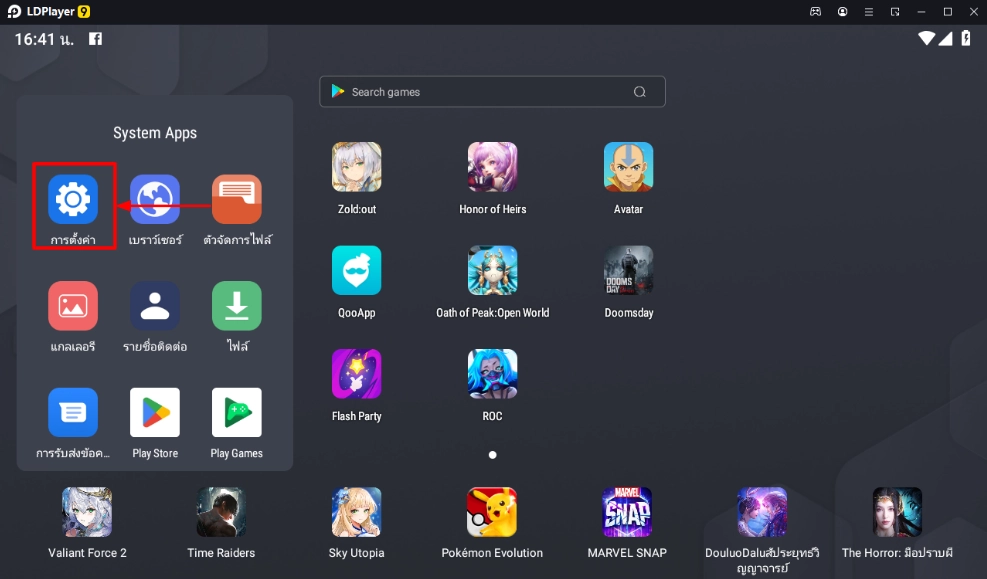Open the Files (ไฟล์) download app
987x579 pixels.
pos(237,306)
